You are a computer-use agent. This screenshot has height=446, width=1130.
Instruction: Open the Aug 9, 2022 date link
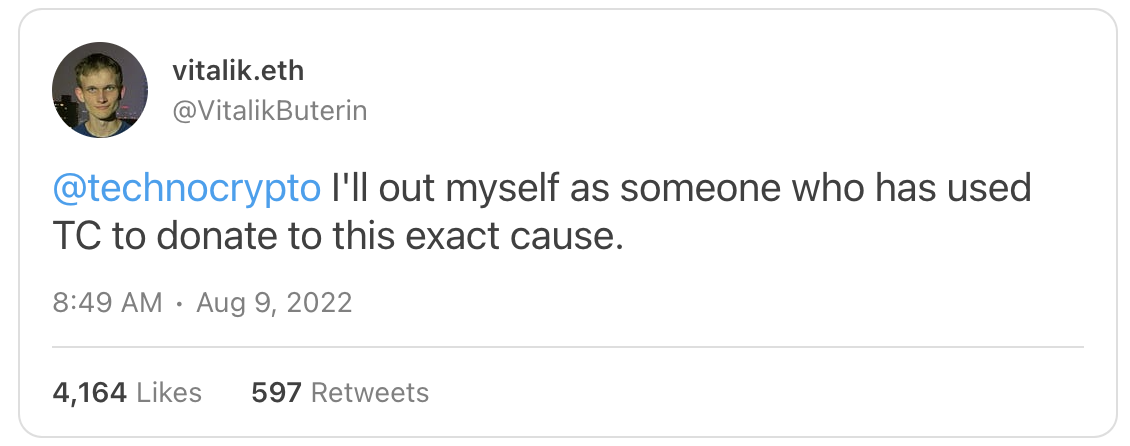point(274,302)
